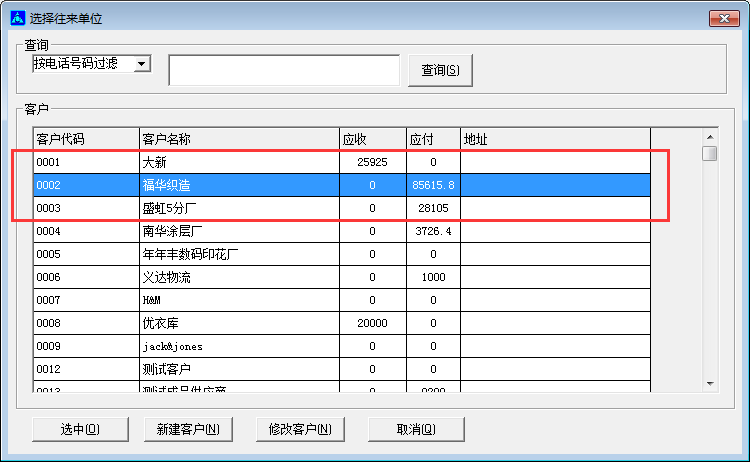Screen dimensions: 750x462
Task: Select customer jack&jones
Action: tap(342, 346)
